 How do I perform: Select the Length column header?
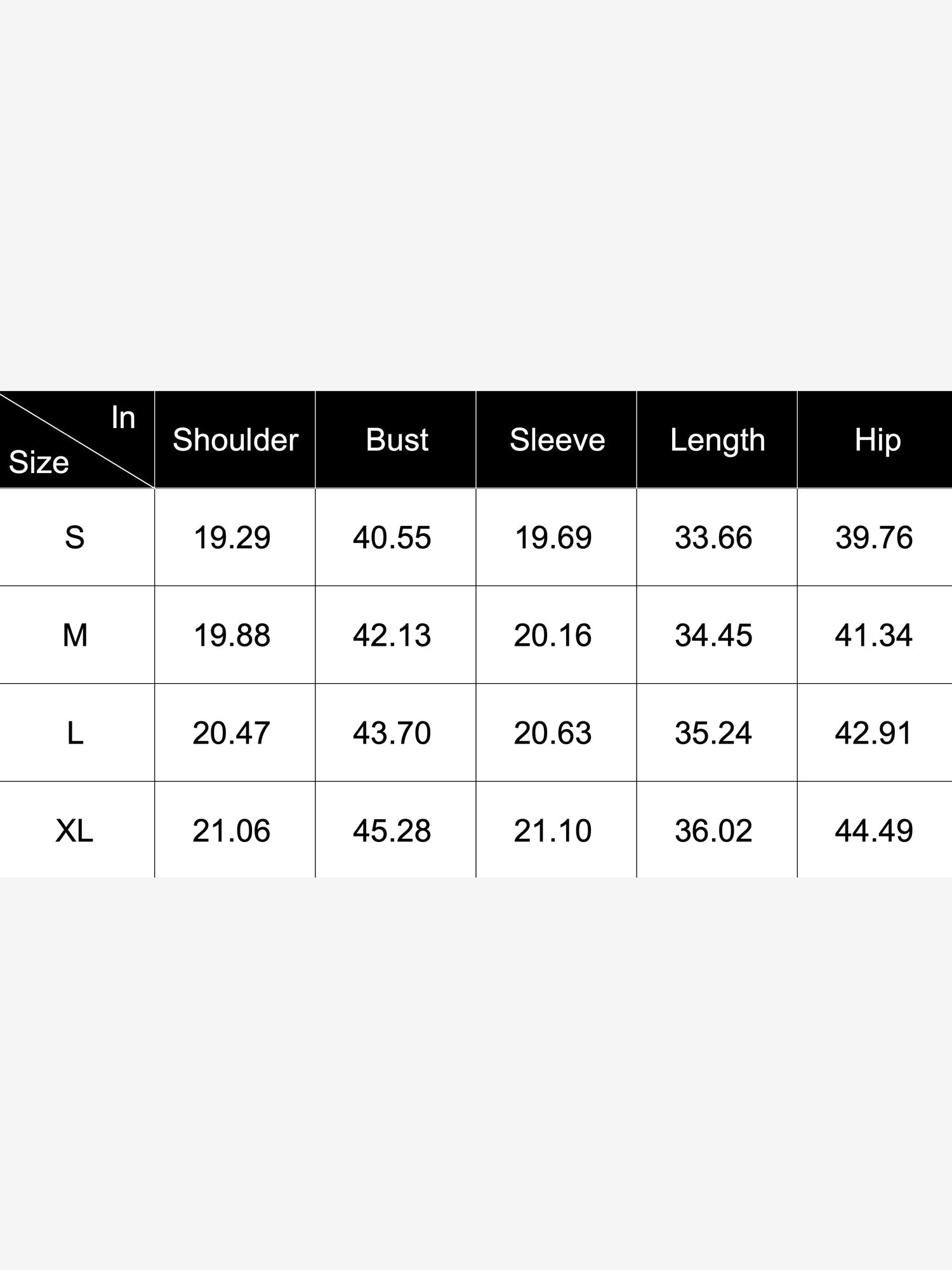(718, 441)
